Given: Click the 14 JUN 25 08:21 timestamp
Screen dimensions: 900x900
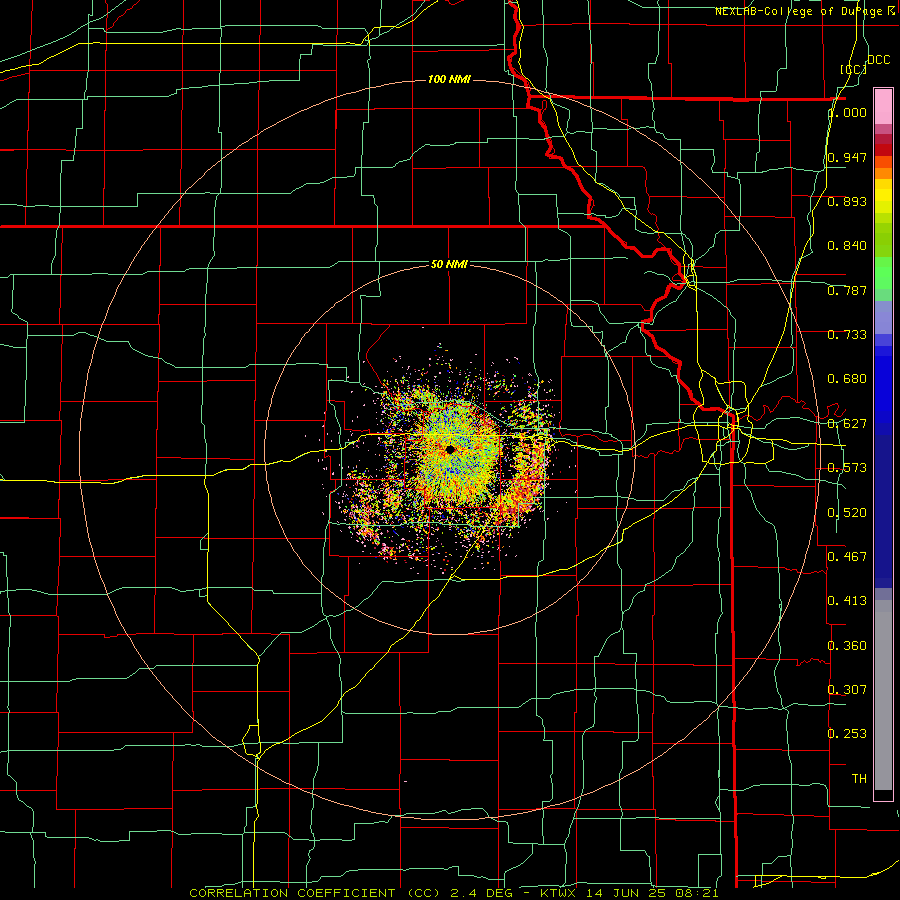Looking at the screenshot, I should [652, 893].
